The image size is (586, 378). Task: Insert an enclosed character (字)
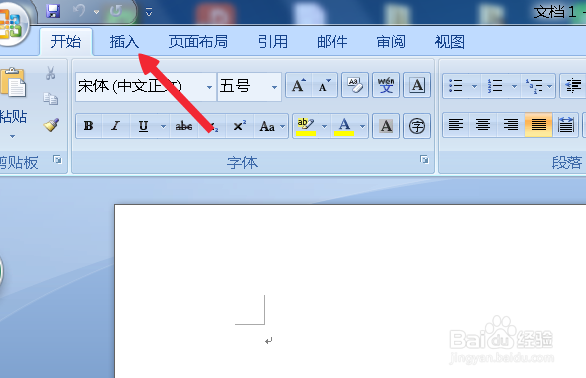[x=417, y=126]
